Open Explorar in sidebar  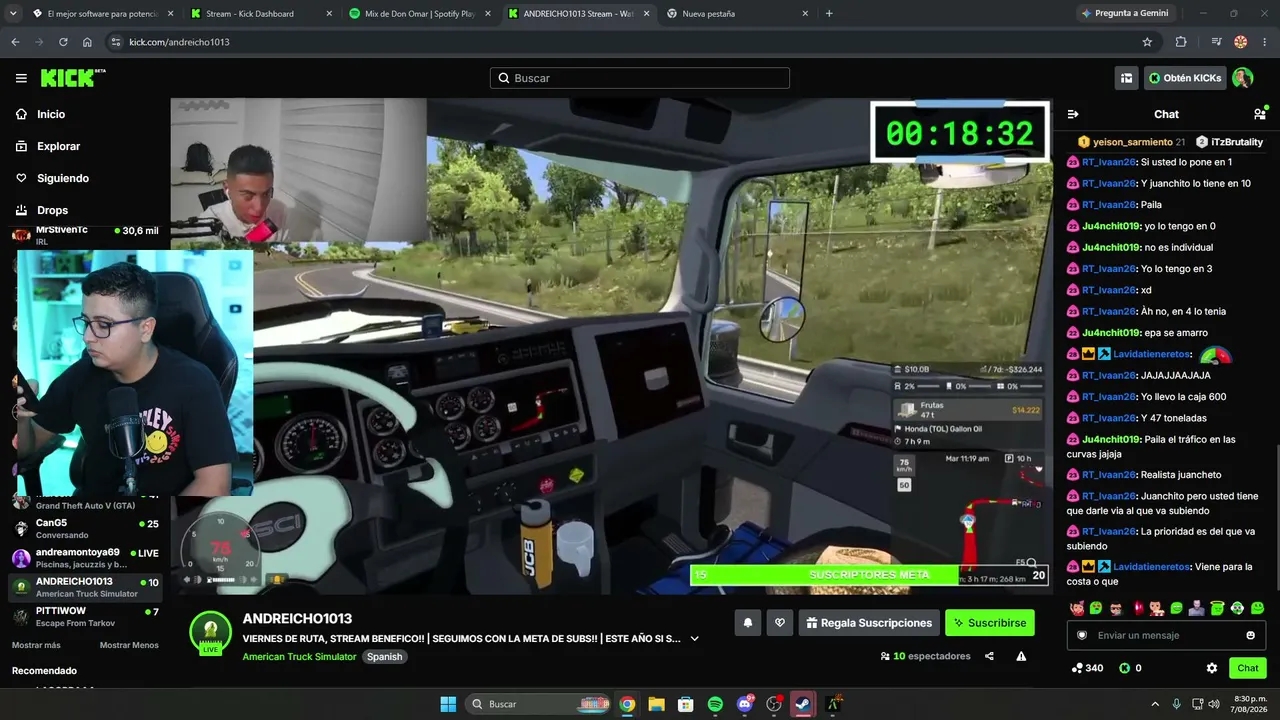tap(58, 146)
